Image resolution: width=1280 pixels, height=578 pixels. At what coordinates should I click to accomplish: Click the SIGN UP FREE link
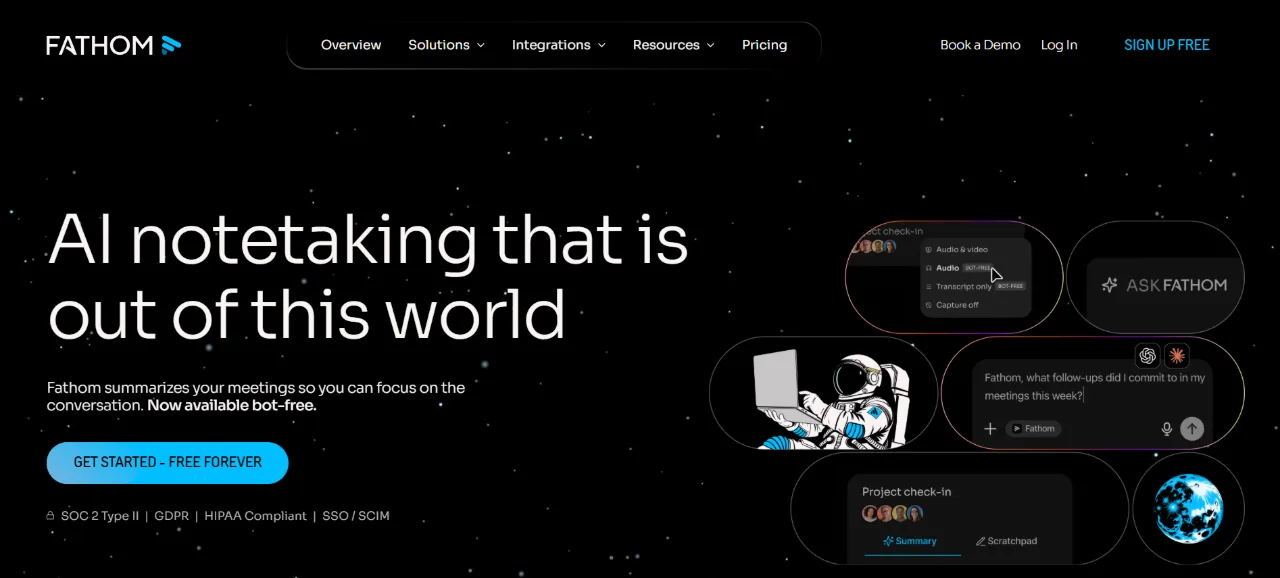tap(1167, 45)
